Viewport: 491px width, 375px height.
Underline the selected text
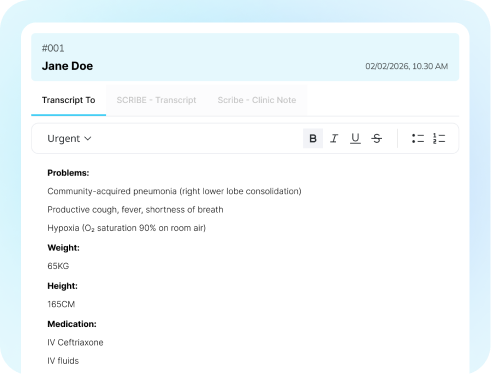click(355, 138)
